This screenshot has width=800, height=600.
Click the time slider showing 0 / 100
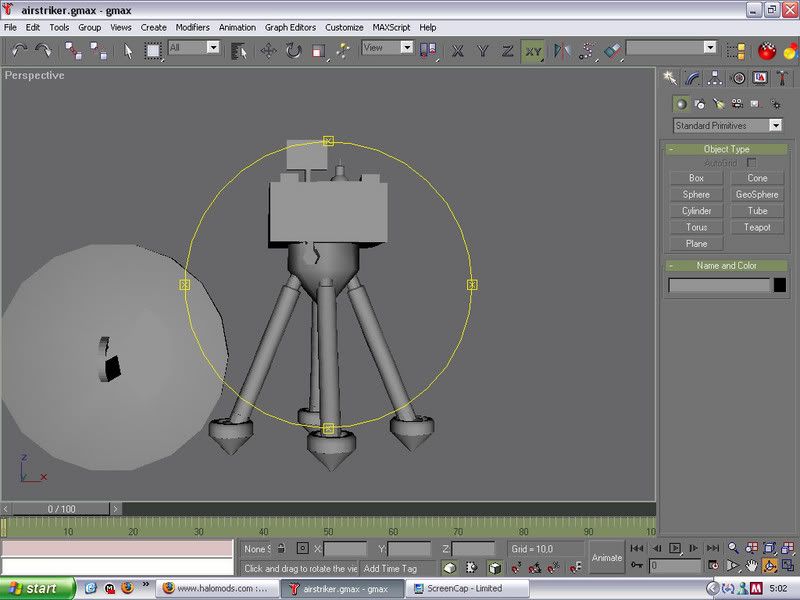click(61, 509)
